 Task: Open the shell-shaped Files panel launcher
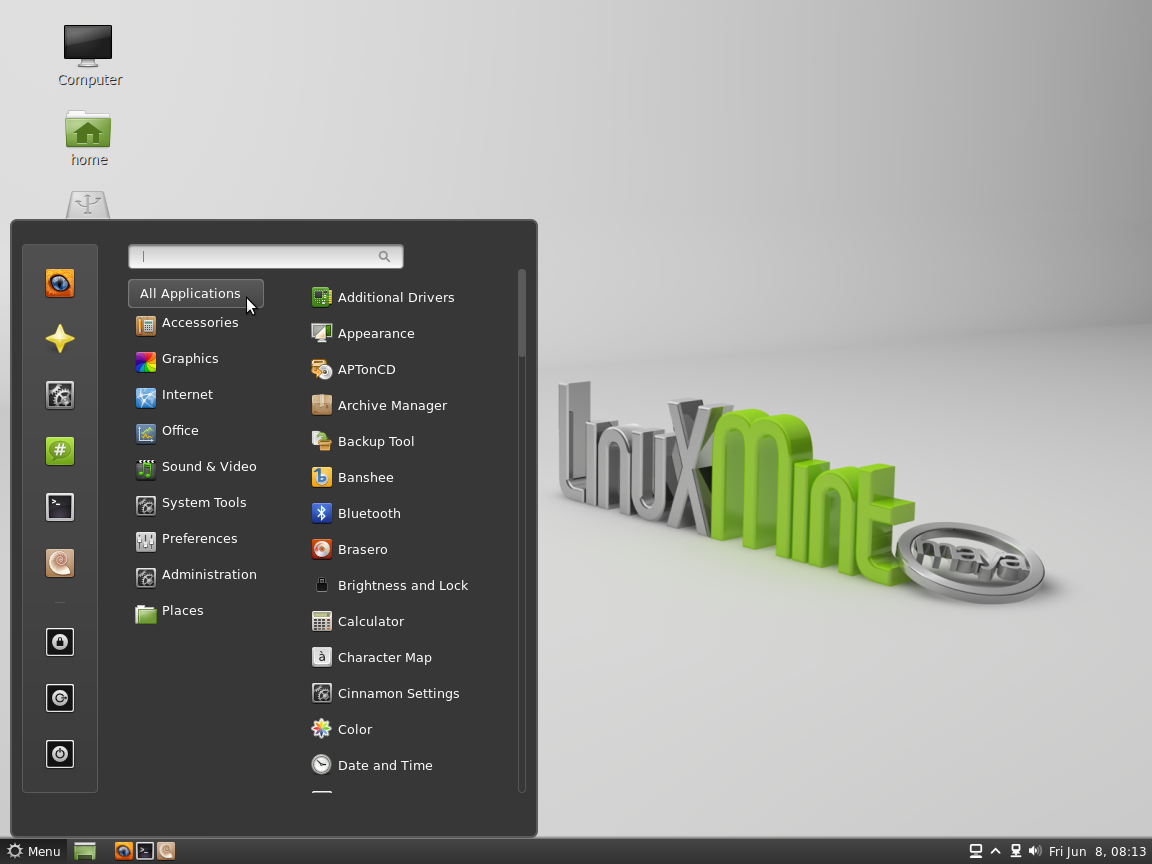pos(166,852)
